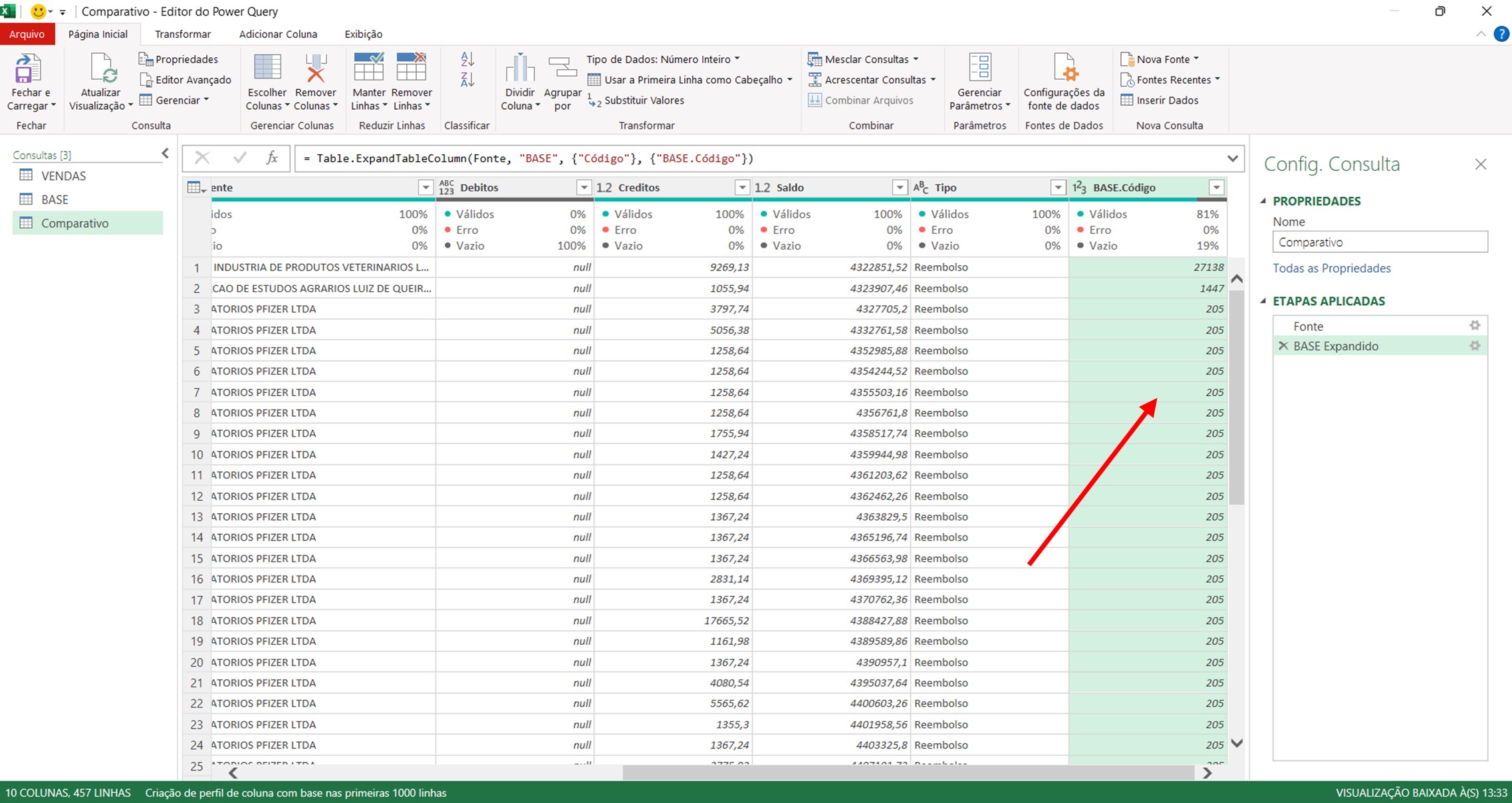Open Debitos column filter dropdown

tap(583, 187)
